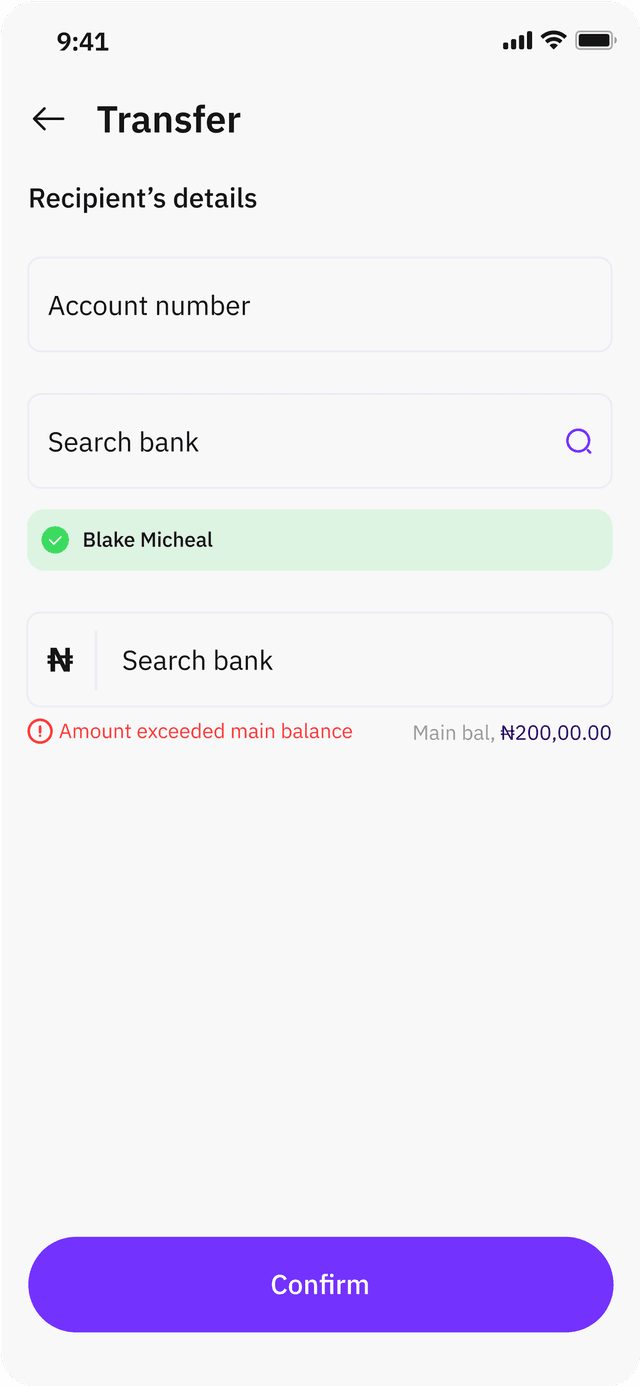Tap the 9:41 clock in status bar
Screen dimensions: 640x1386
pos(83,42)
